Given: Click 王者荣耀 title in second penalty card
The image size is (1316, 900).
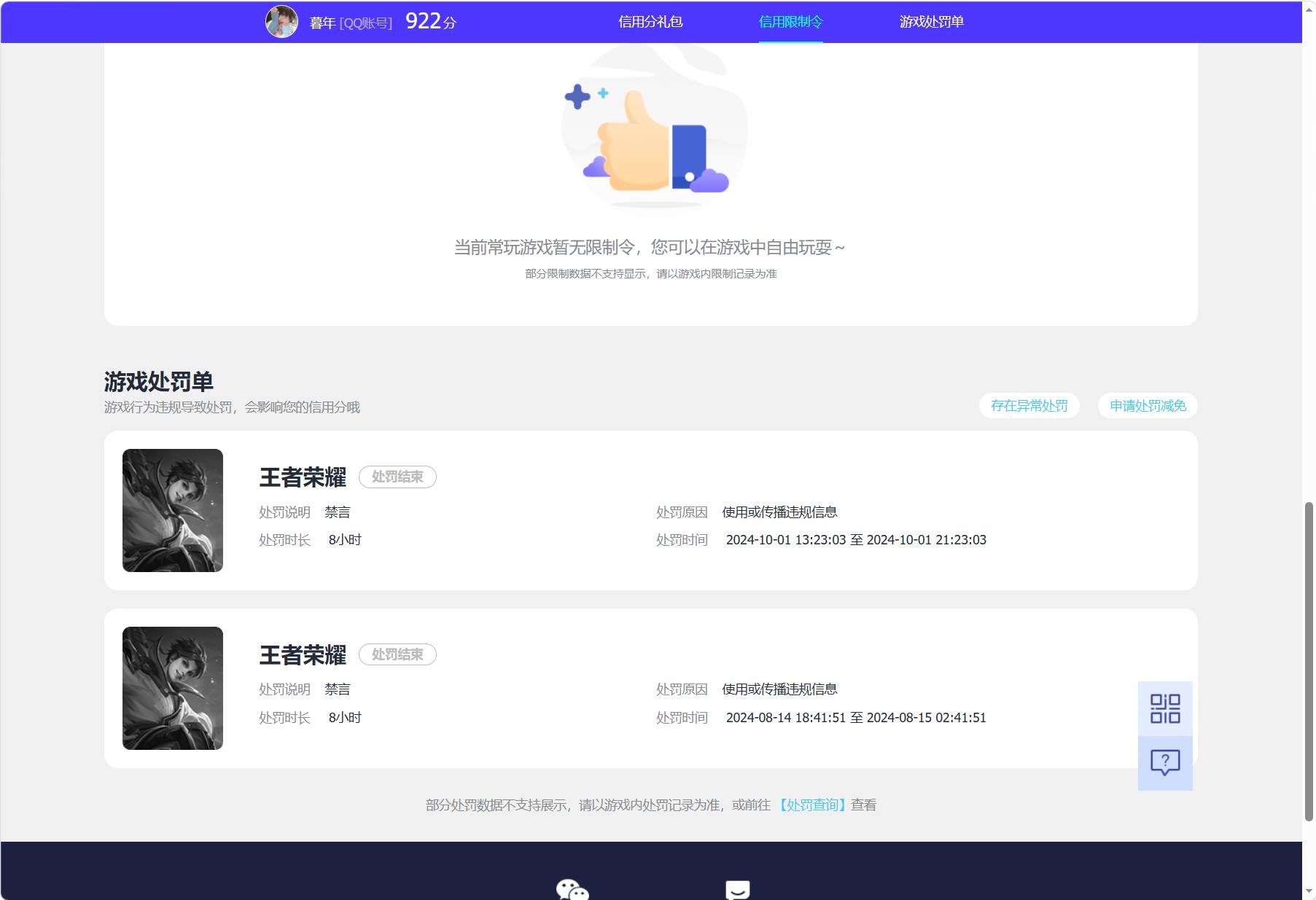Looking at the screenshot, I should (x=303, y=655).
